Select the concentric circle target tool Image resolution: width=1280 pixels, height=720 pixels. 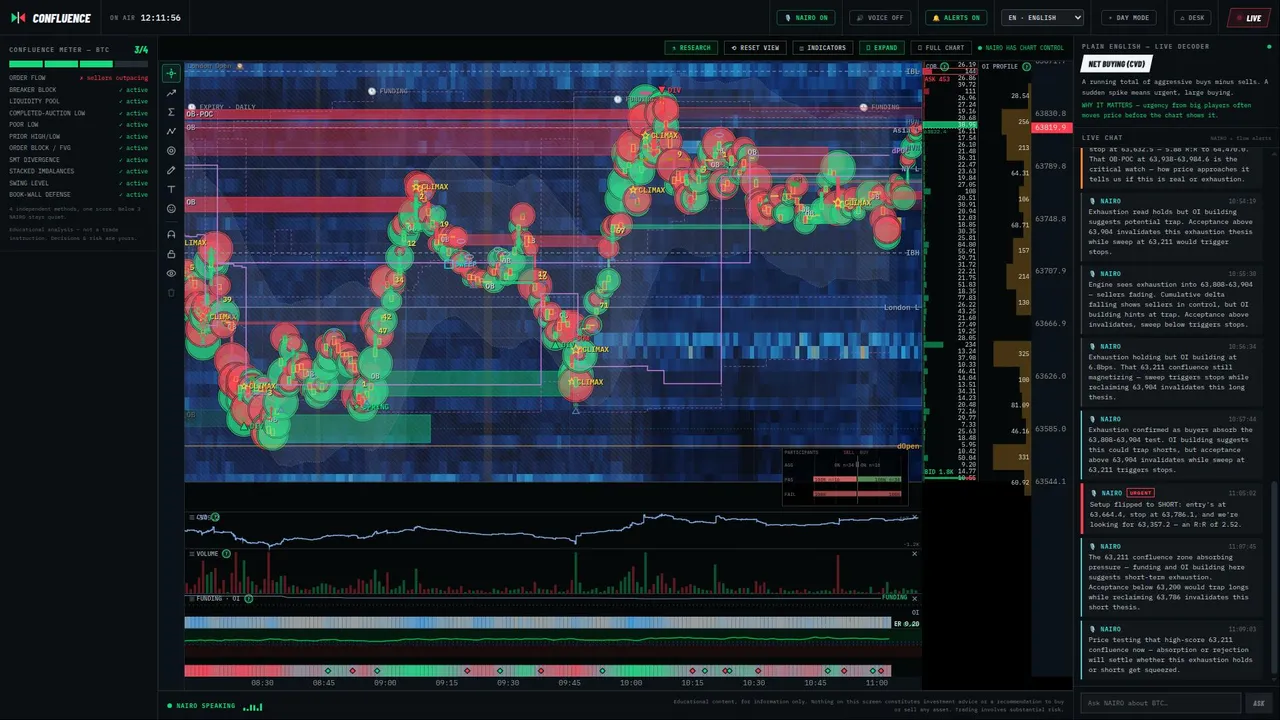pyautogui.click(x=171, y=151)
